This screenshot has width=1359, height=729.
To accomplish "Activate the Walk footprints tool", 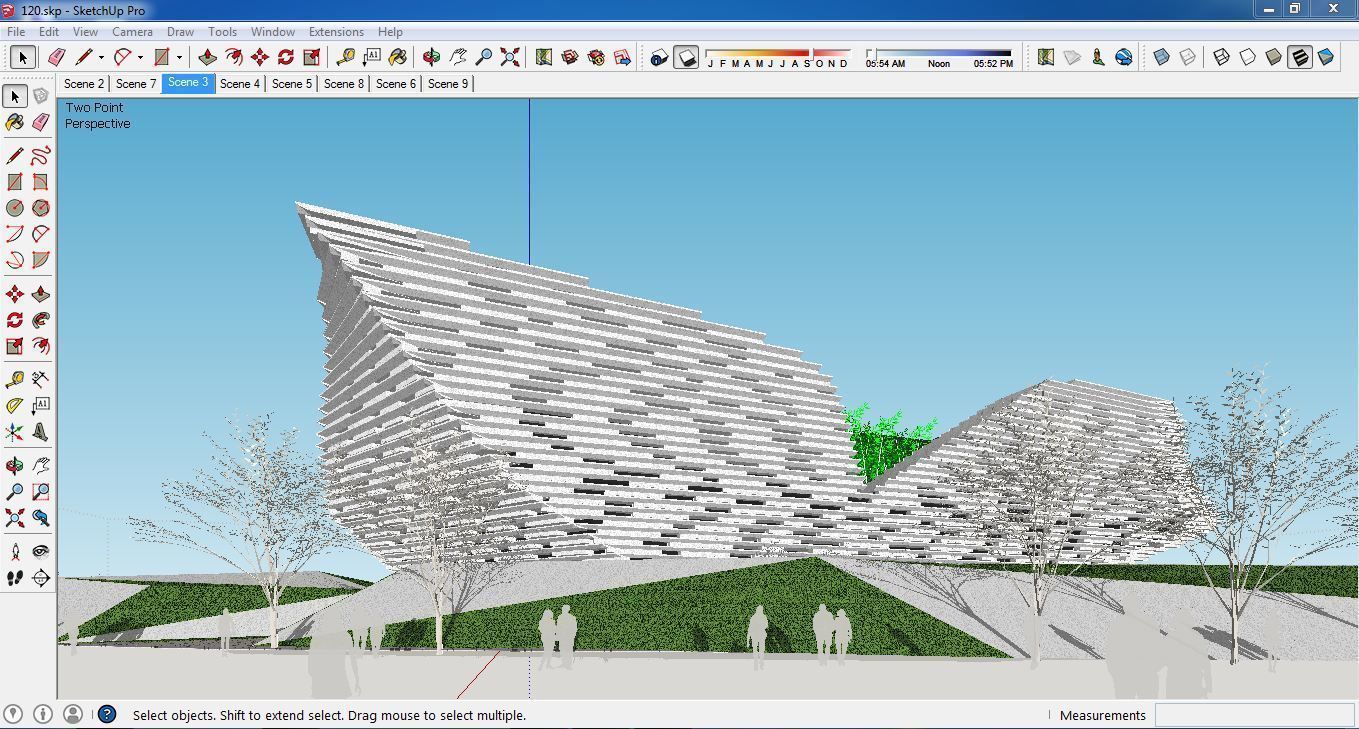I will pos(14,577).
